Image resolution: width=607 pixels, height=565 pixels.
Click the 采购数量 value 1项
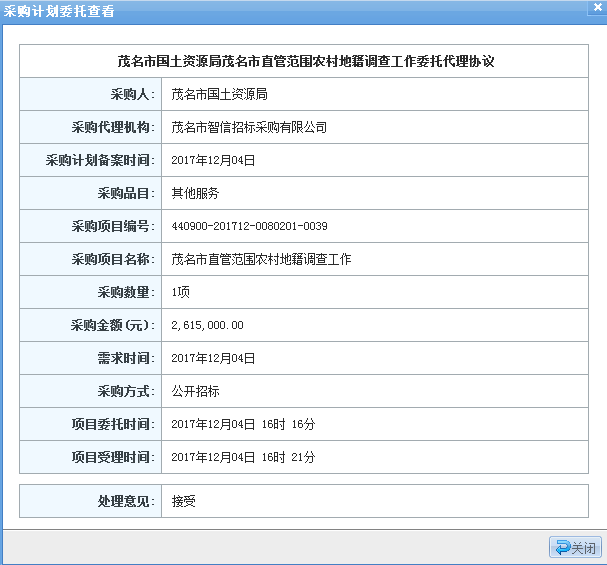(x=181, y=292)
